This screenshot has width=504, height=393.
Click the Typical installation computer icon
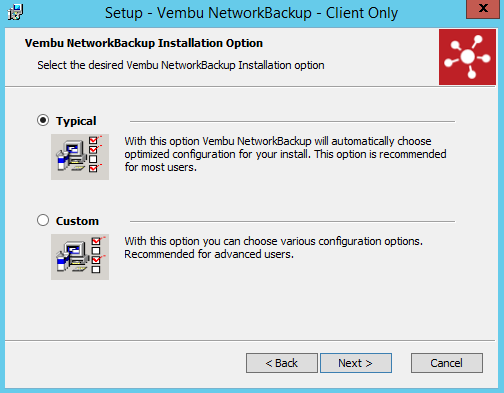coord(80,157)
